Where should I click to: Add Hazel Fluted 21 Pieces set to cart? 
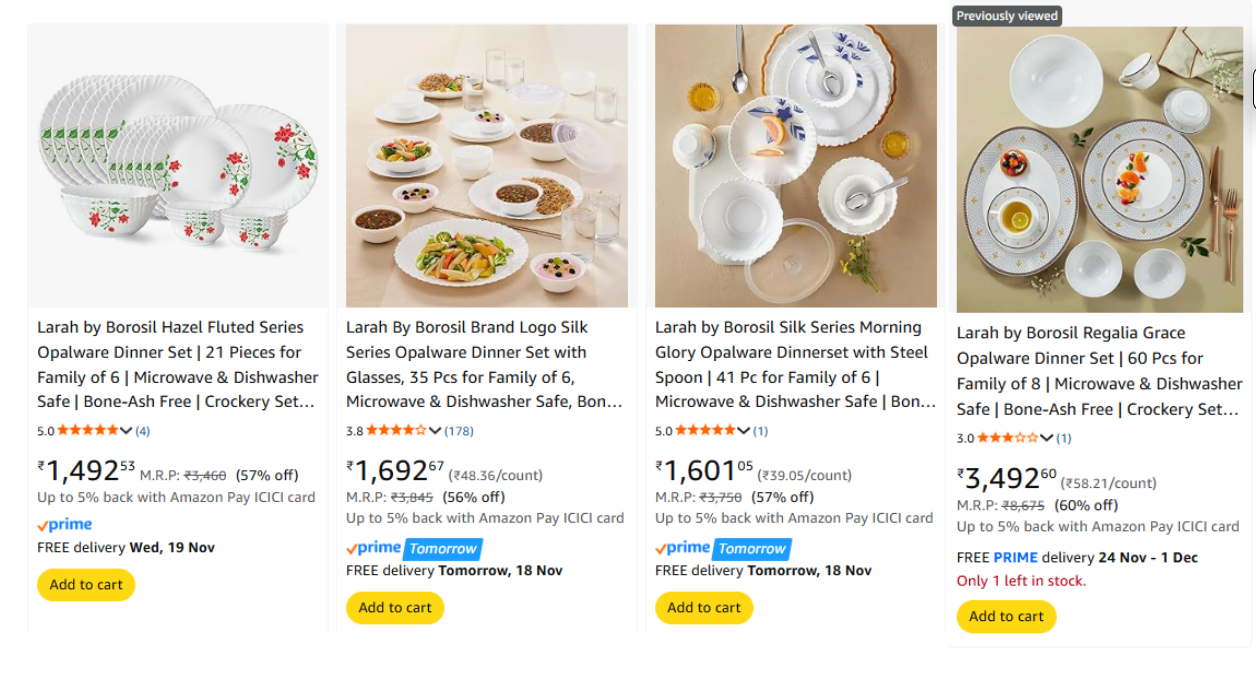click(x=86, y=585)
